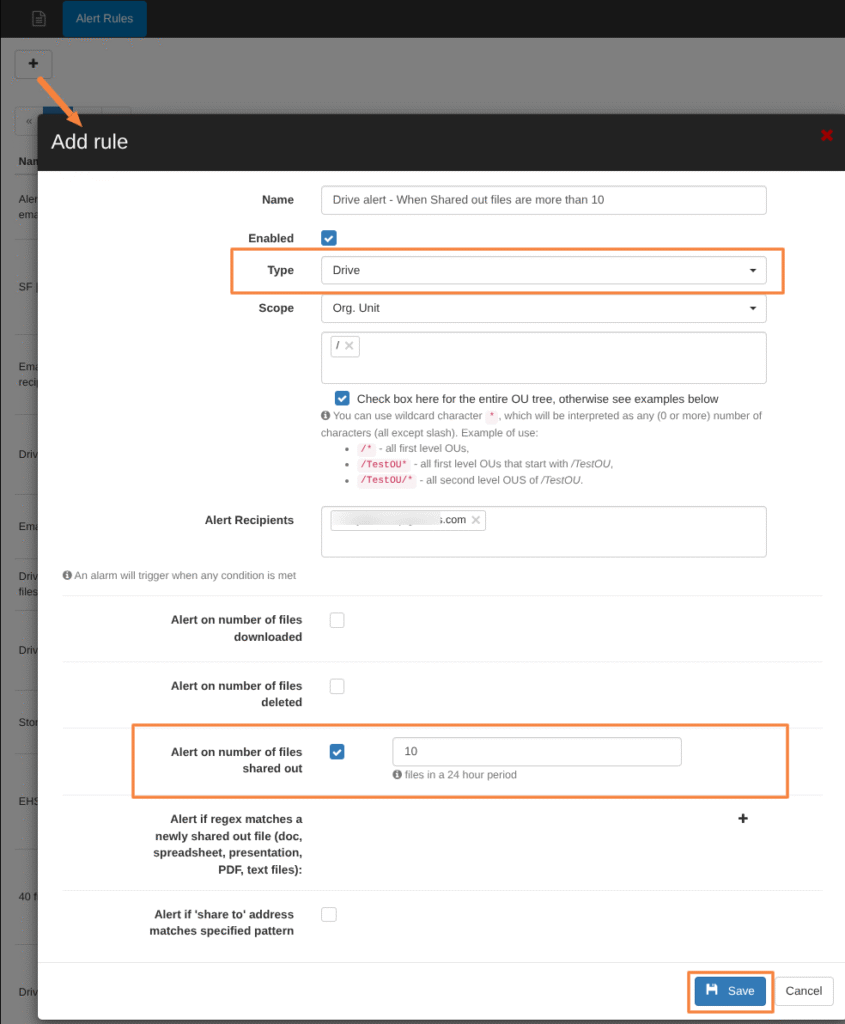Edit the shared out files threshold field
Image resolution: width=845 pixels, height=1024 pixels.
[537, 752]
